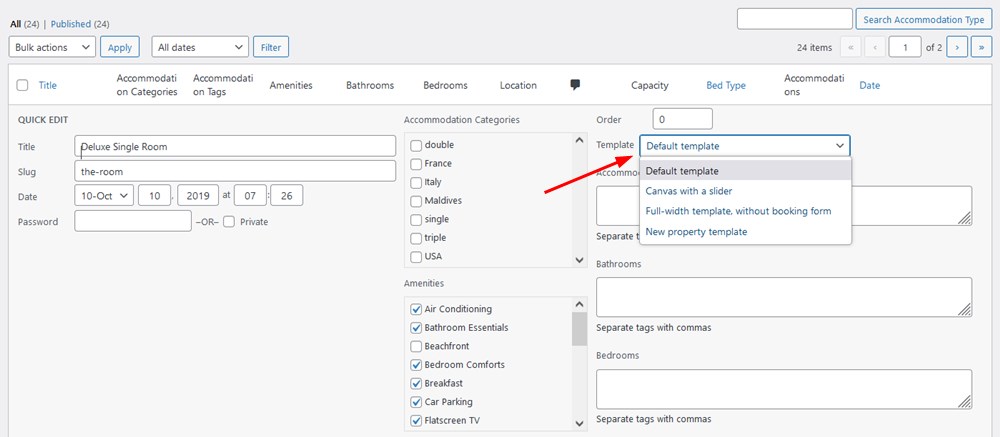The width and height of the screenshot is (1000, 437).
Task: Click the hour field showing 07
Action: (x=250, y=196)
